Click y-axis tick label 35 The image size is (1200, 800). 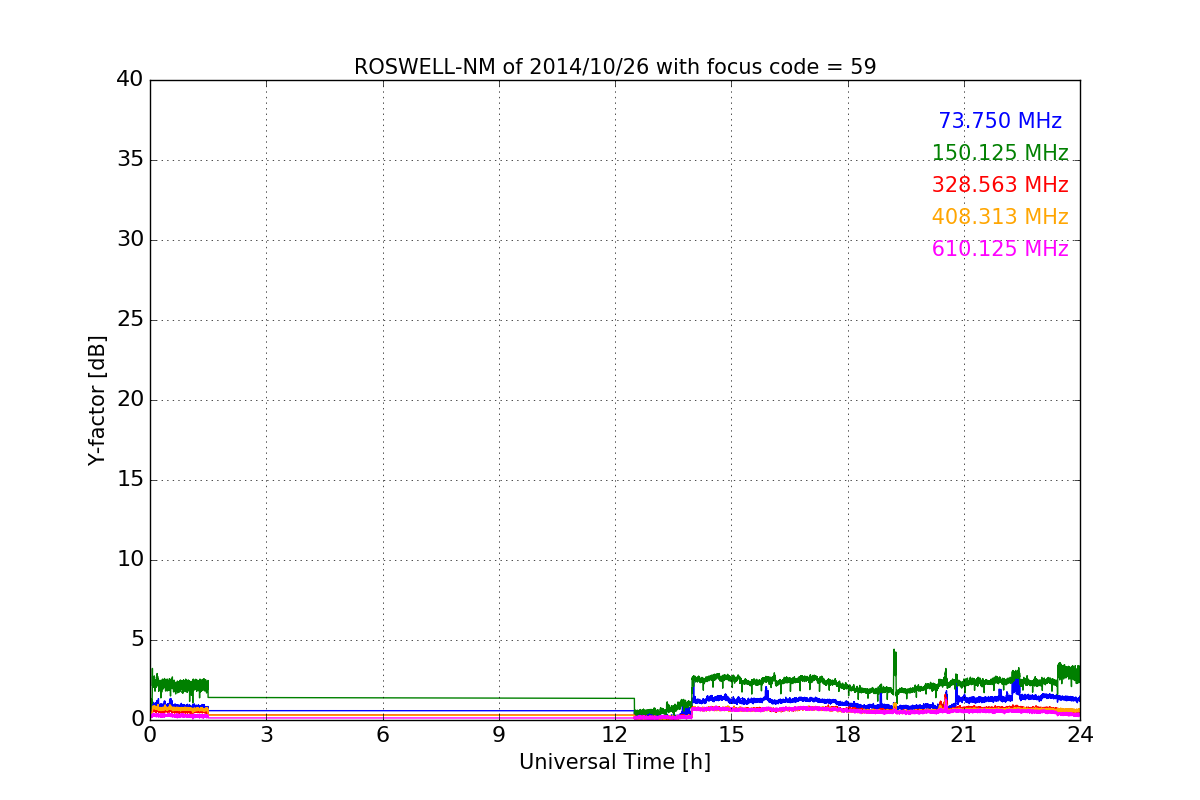coord(130,160)
